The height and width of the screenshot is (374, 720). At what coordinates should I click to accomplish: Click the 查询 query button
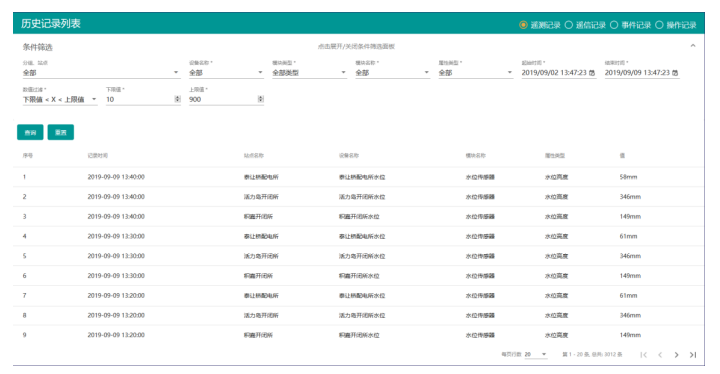click(x=30, y=132)
